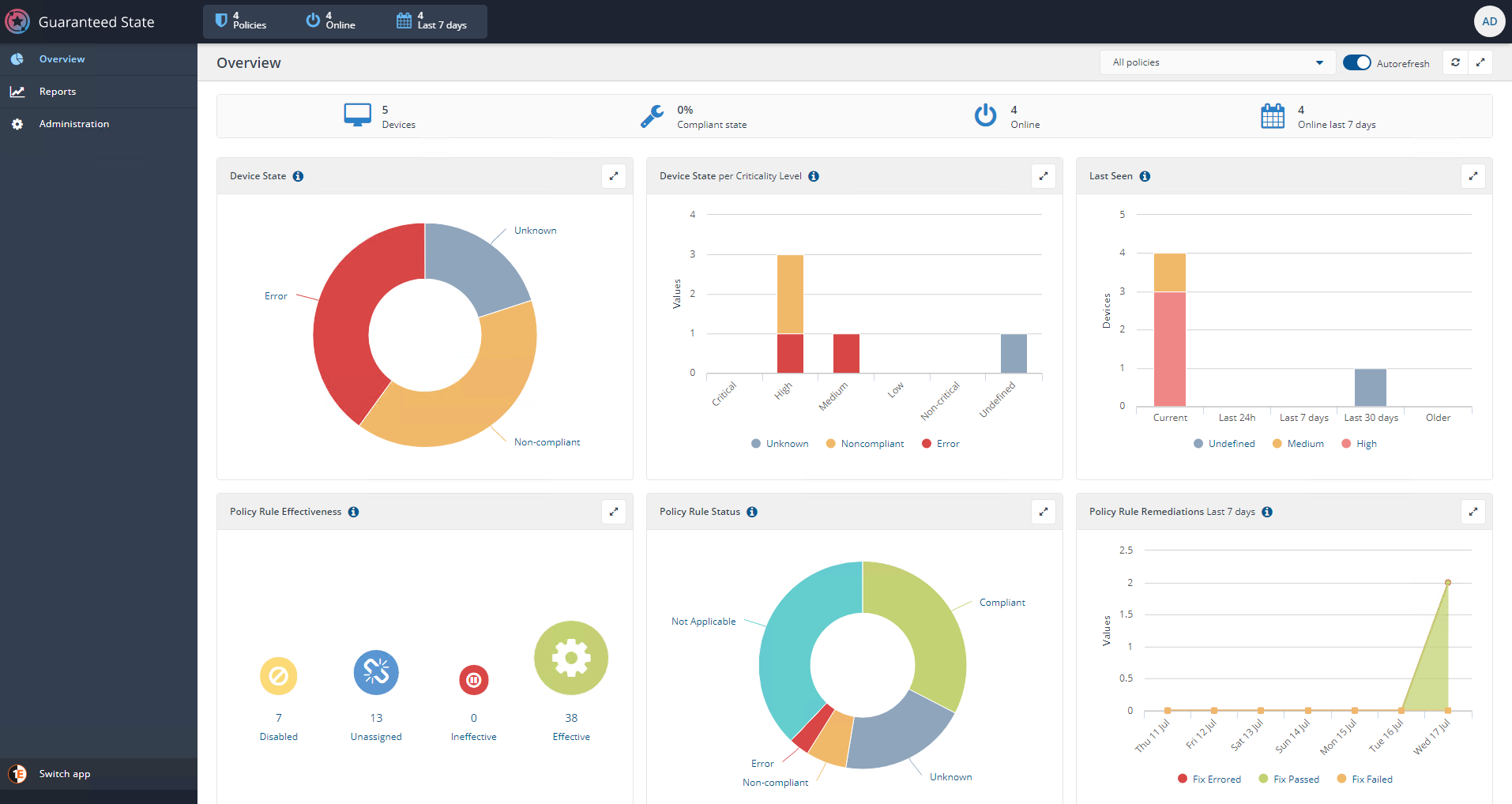Click the Guaranteed State app logo
Viewport: 1512px width, 804px height.
[17, 21]
